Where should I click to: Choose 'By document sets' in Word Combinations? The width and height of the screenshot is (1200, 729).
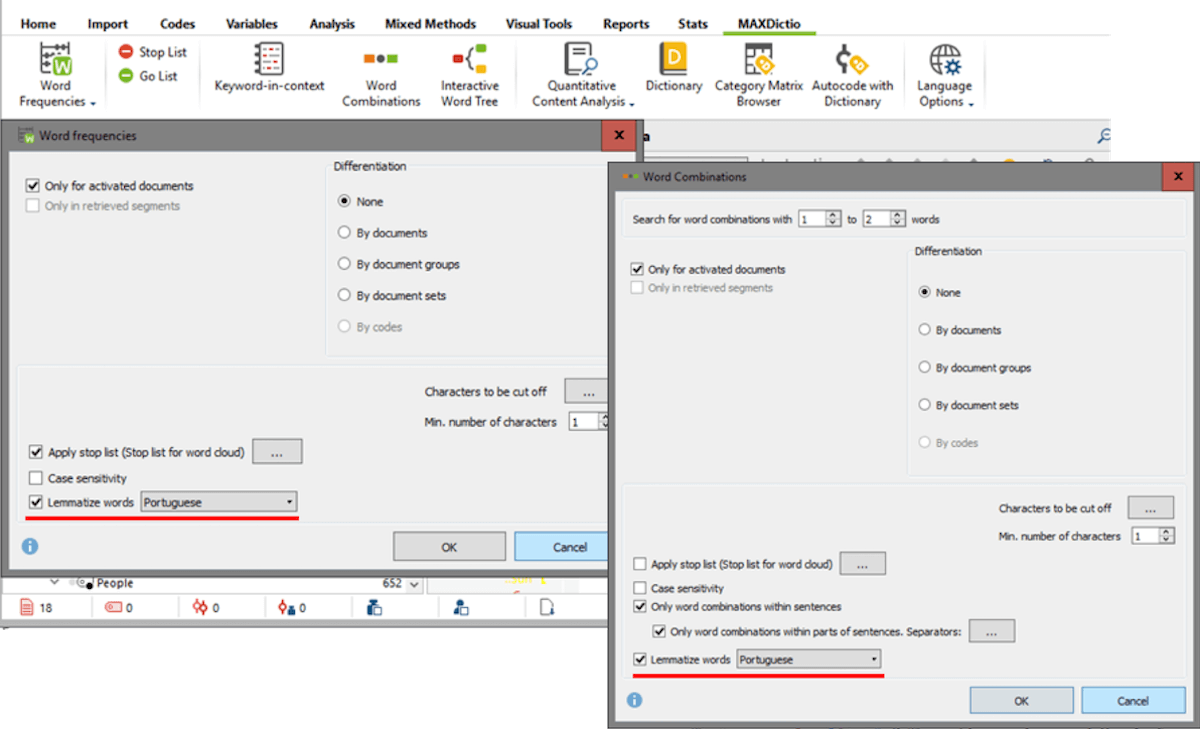925,405
